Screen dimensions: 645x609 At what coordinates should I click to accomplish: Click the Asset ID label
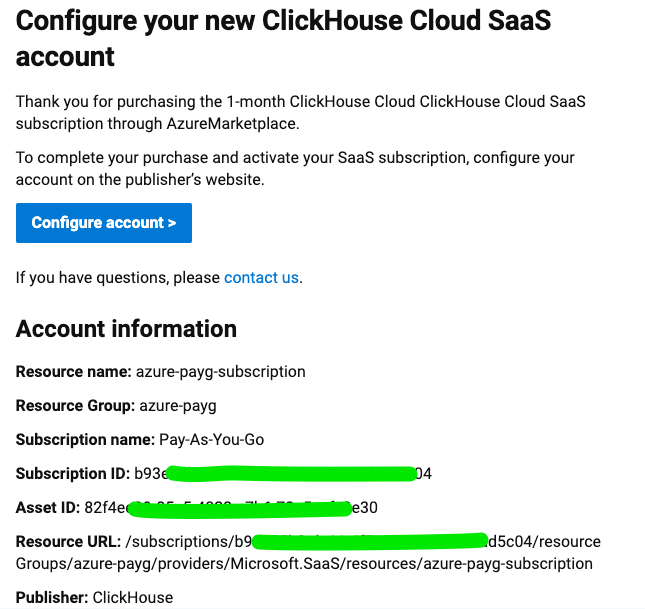click(46, 508)
